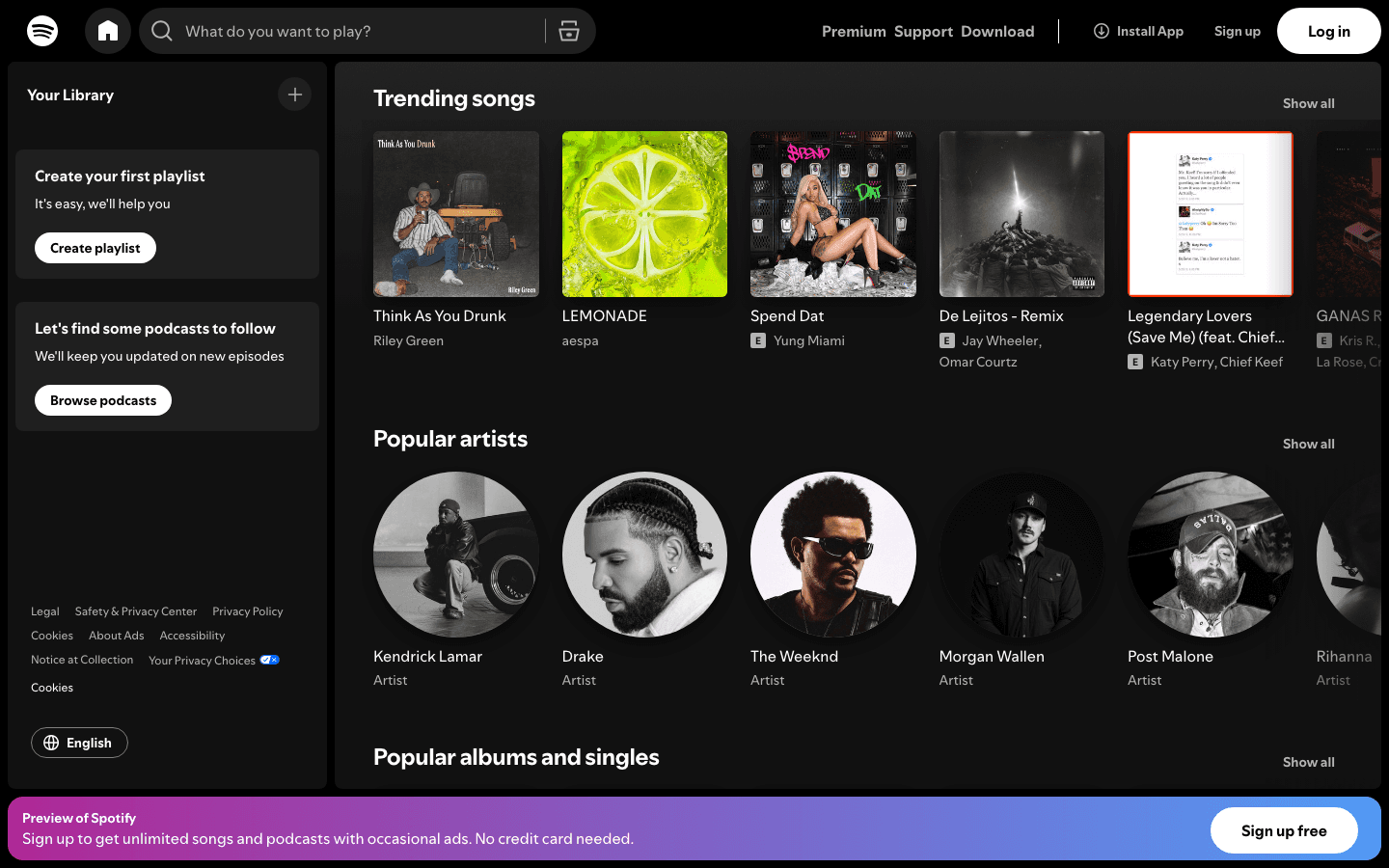Click Create playlist button
This screenshot has width=1389, height=868.
point(95,248)
